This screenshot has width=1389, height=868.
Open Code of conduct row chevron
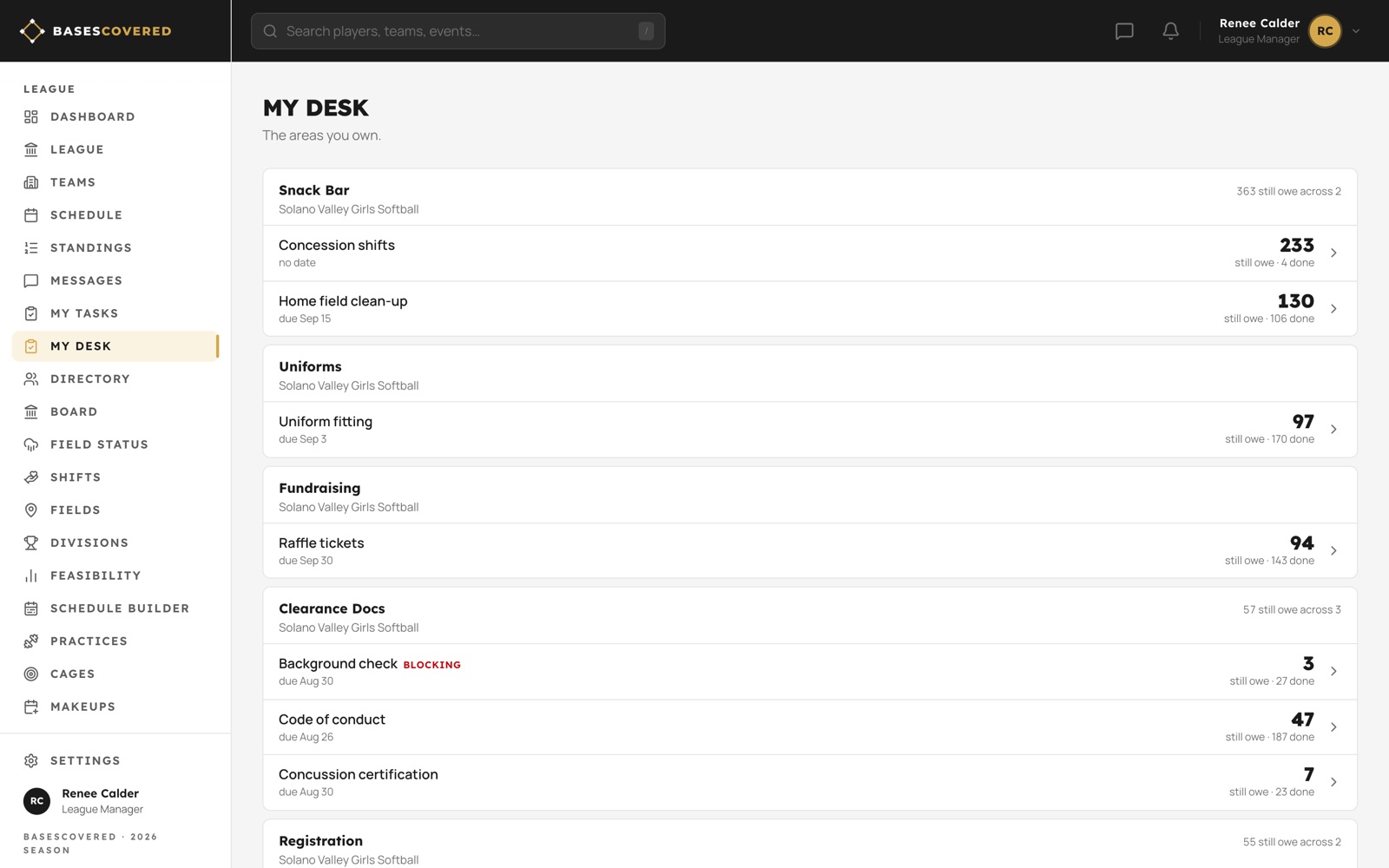[x=1333, y=727]
